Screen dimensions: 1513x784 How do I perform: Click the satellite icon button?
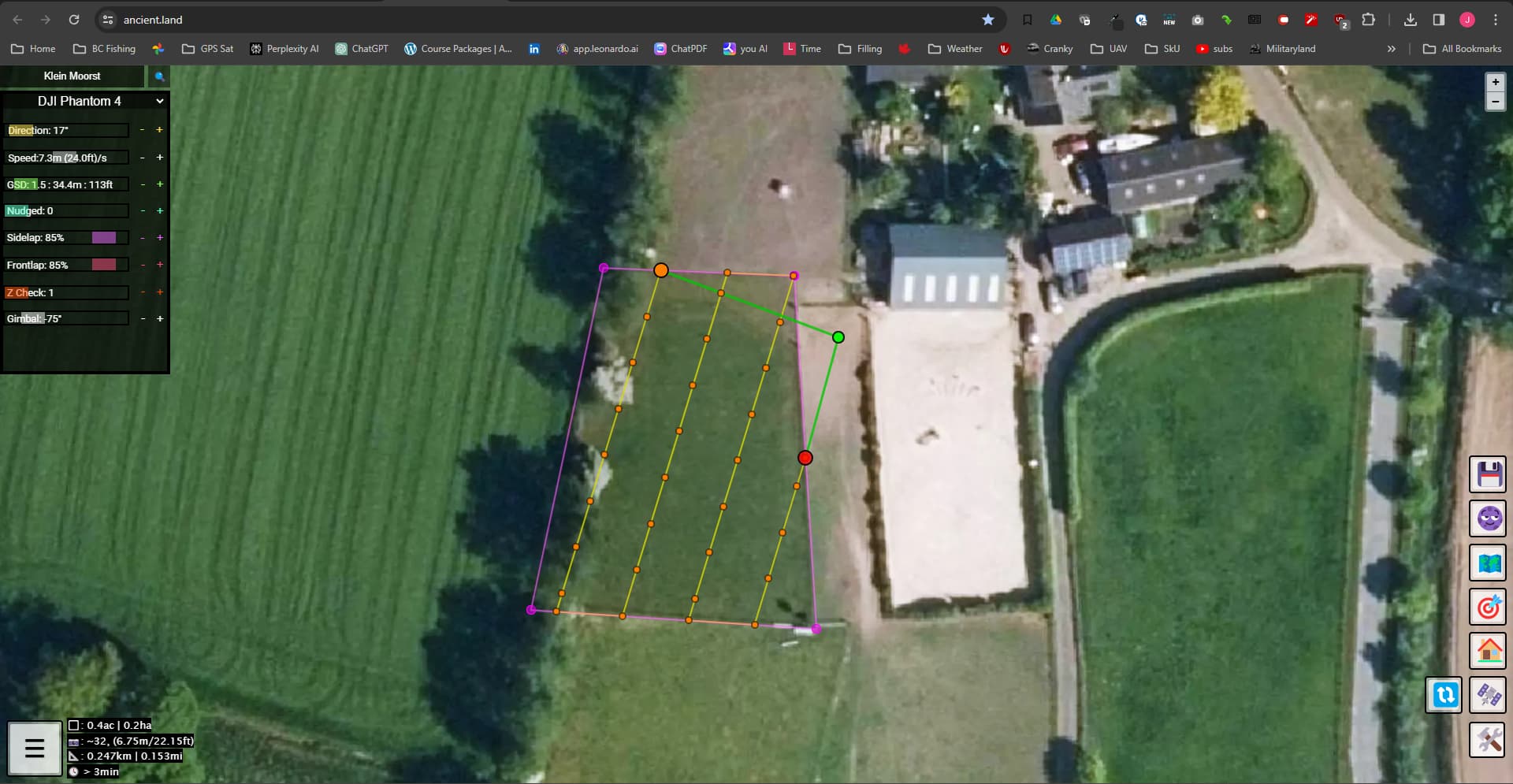[1488, 695]
